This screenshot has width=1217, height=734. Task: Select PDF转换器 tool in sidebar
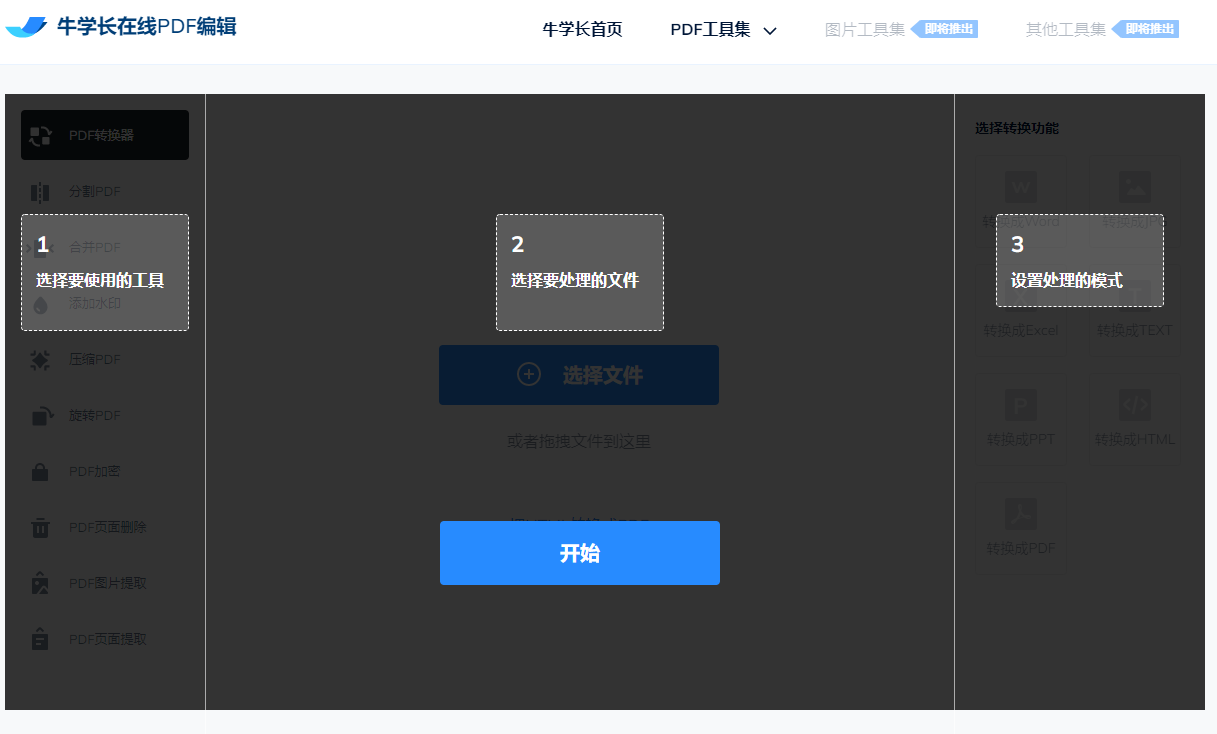105,135
